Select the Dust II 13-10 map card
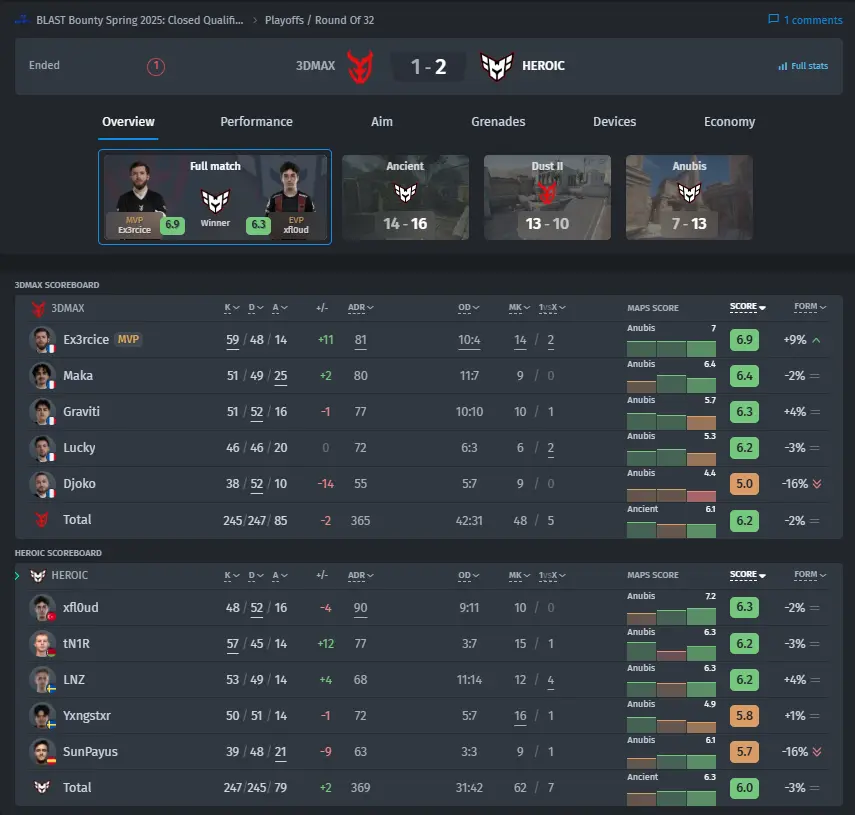 [547, 197]
